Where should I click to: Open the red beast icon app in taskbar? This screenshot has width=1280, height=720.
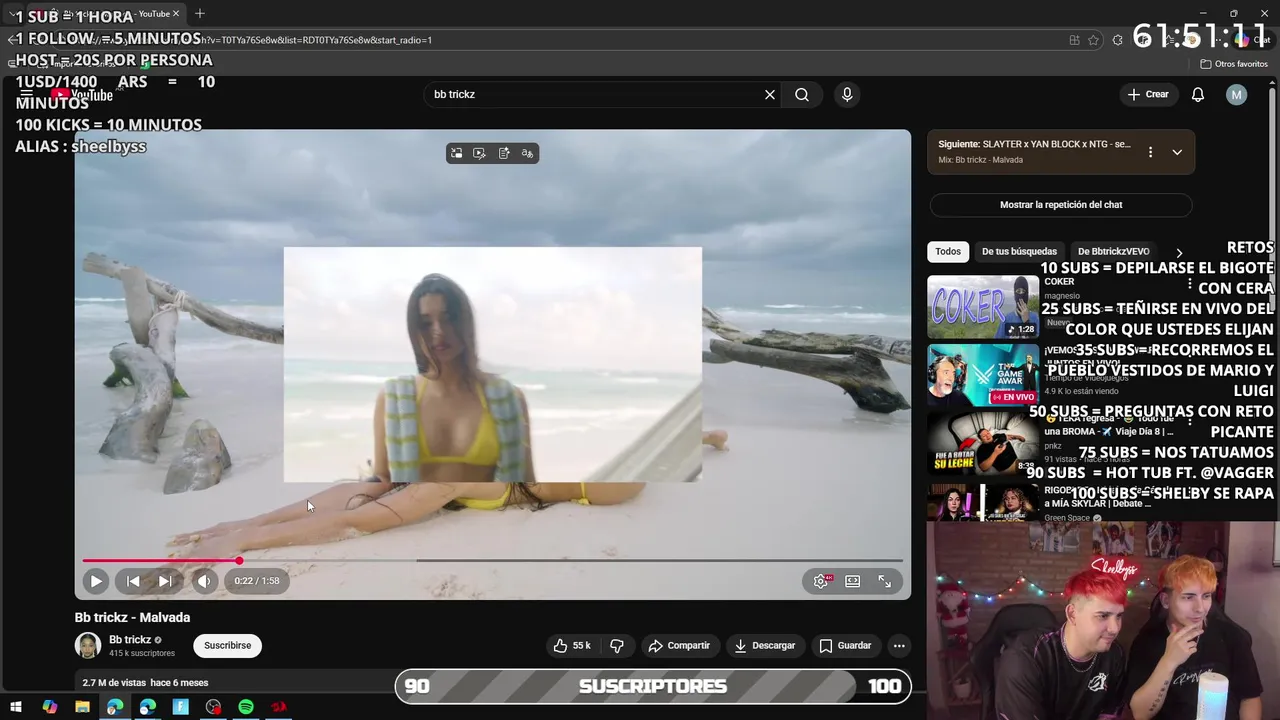279,707
